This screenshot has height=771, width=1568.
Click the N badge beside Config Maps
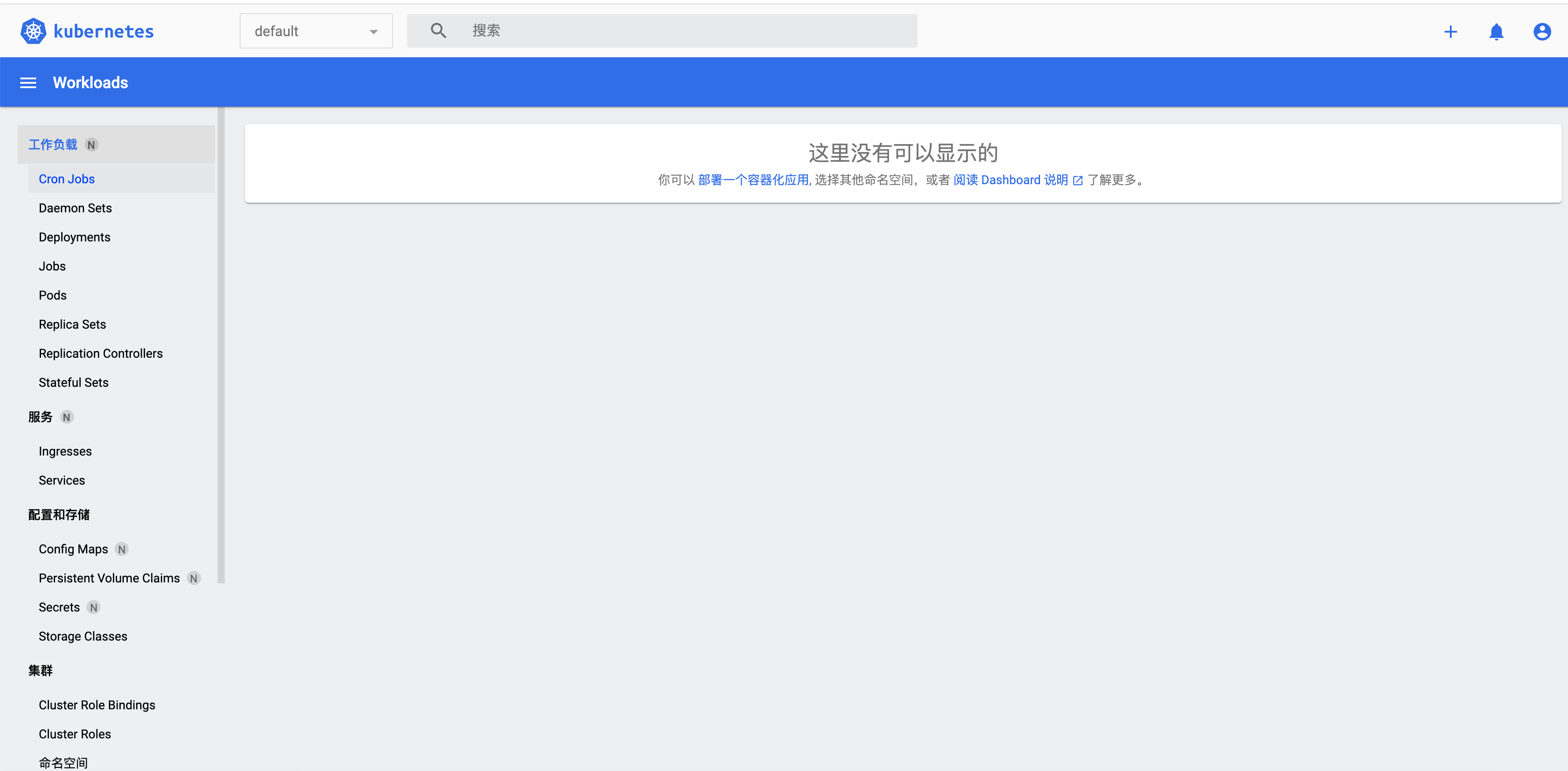122,549
